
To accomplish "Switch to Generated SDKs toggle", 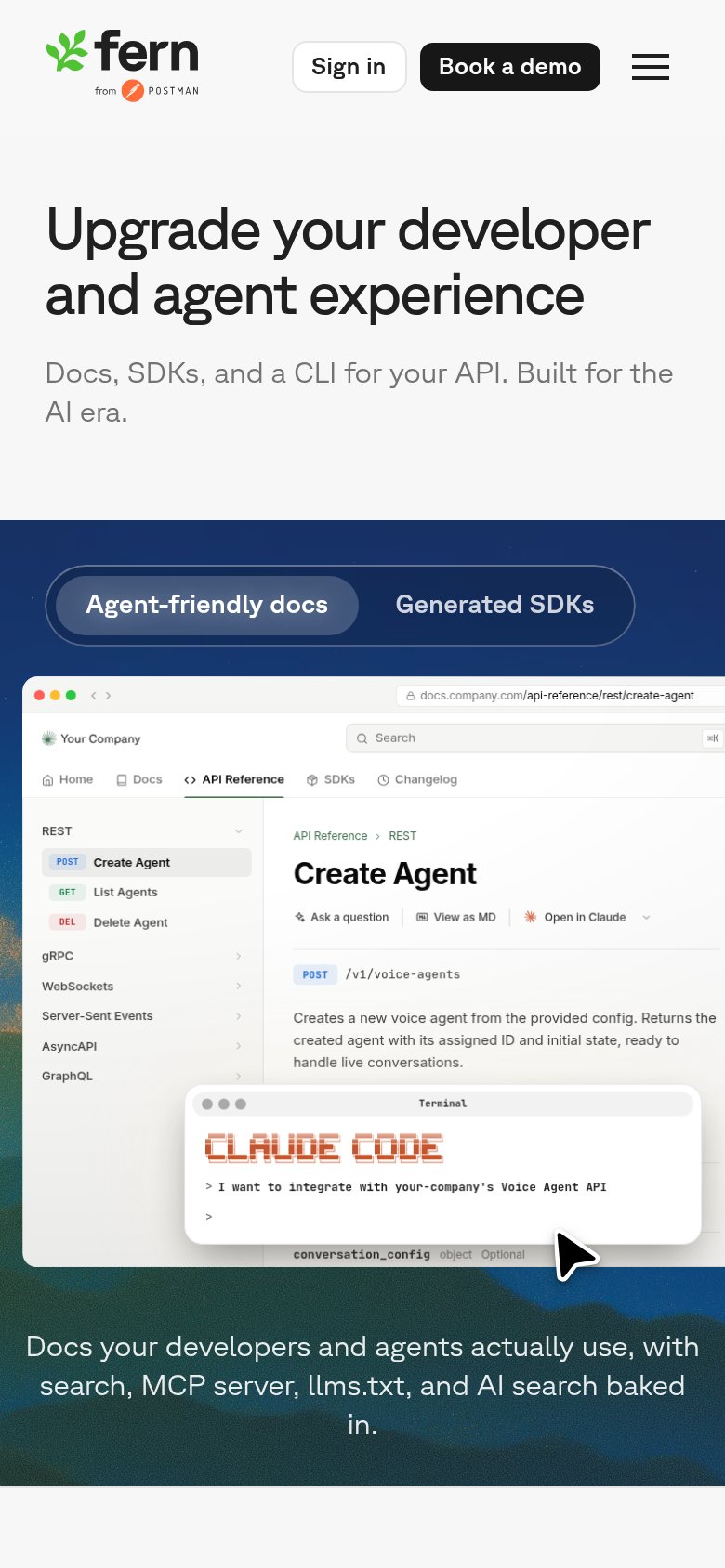I will pyautogui.click(x=494, y=605).
